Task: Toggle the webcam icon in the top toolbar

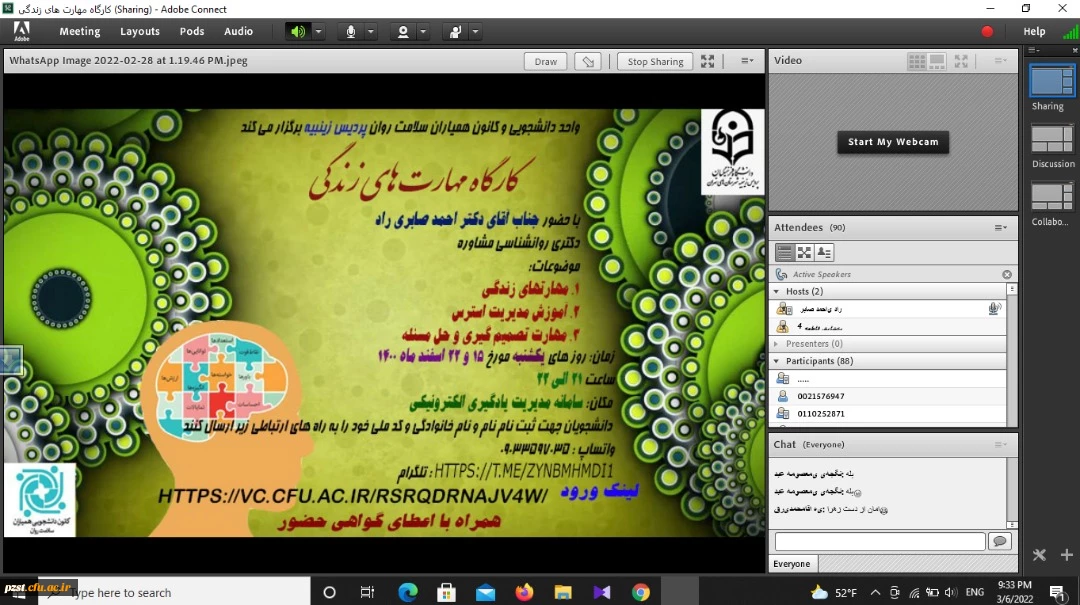Action: point(403,31)
